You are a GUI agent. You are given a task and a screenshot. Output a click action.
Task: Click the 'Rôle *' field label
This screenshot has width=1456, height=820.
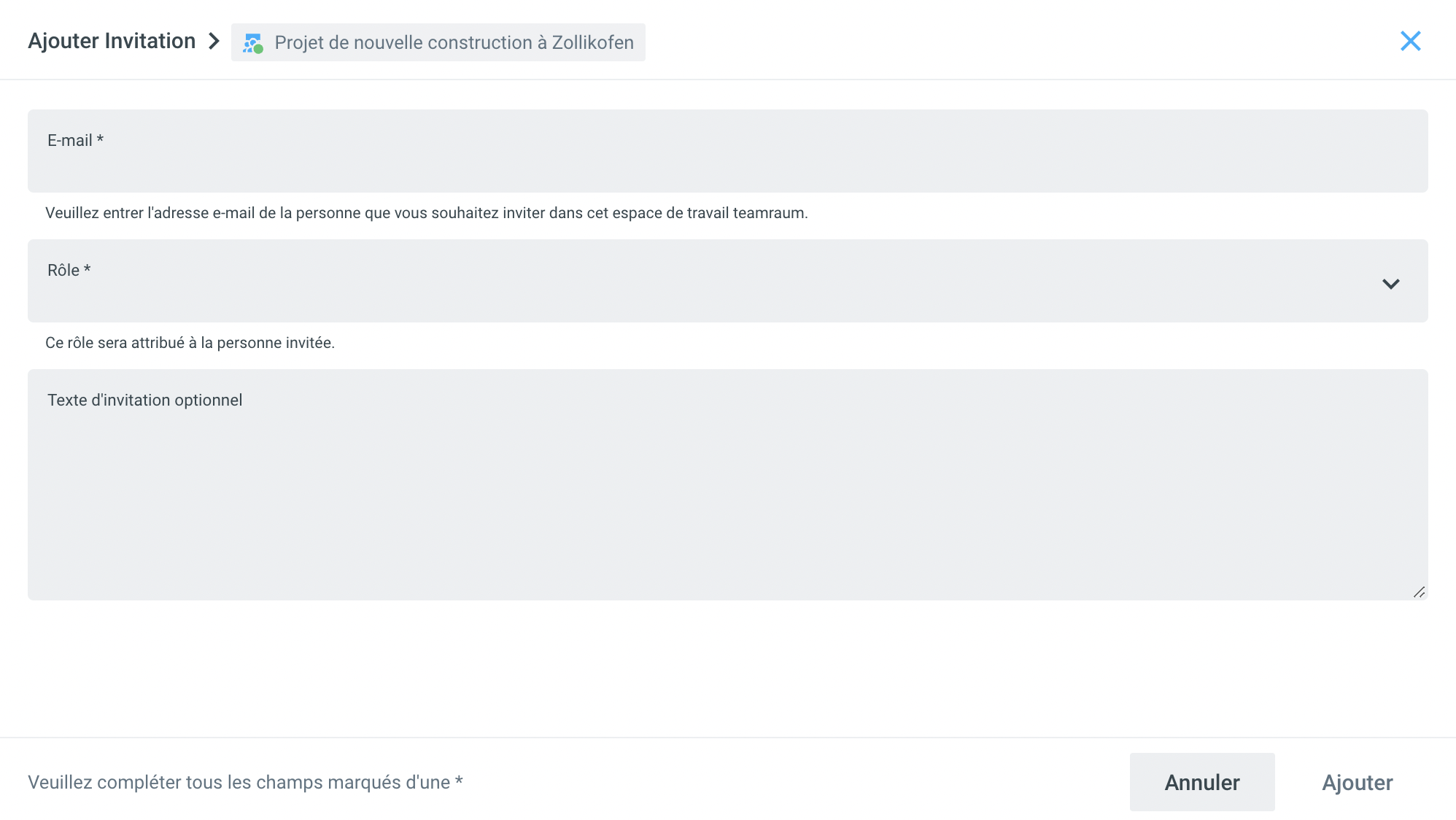(64, 270)
